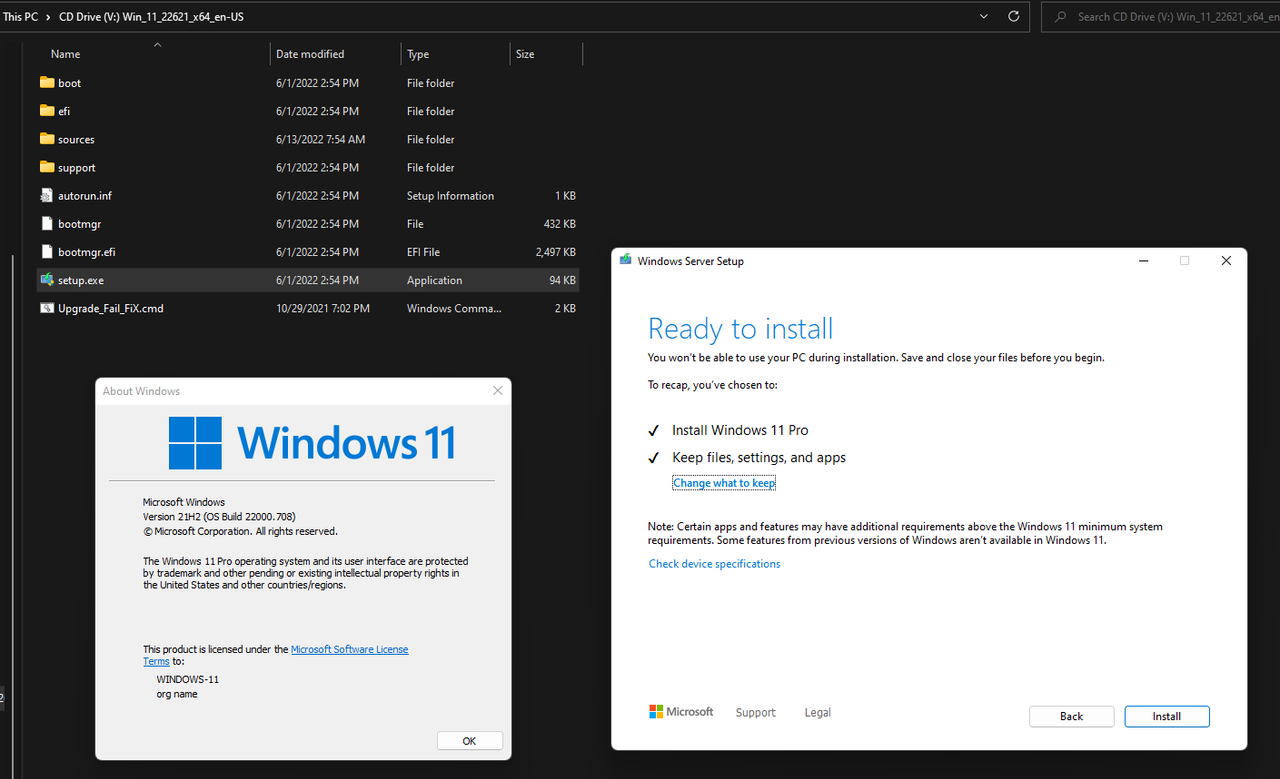This screenshot has width=1280, height=779.
Task: Click the bootmgr file icon
Action: coord(46,223)
